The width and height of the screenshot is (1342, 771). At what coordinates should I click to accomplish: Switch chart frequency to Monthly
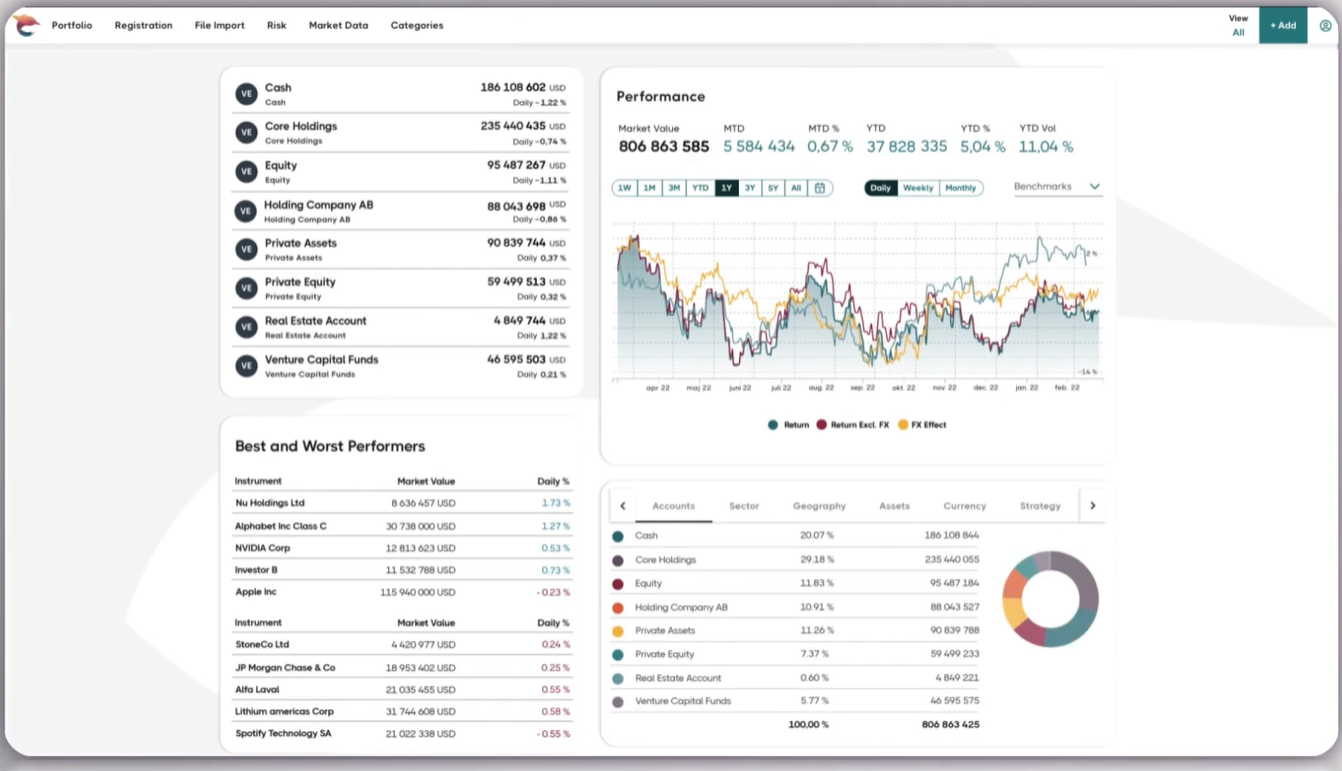tap(961, 188)
